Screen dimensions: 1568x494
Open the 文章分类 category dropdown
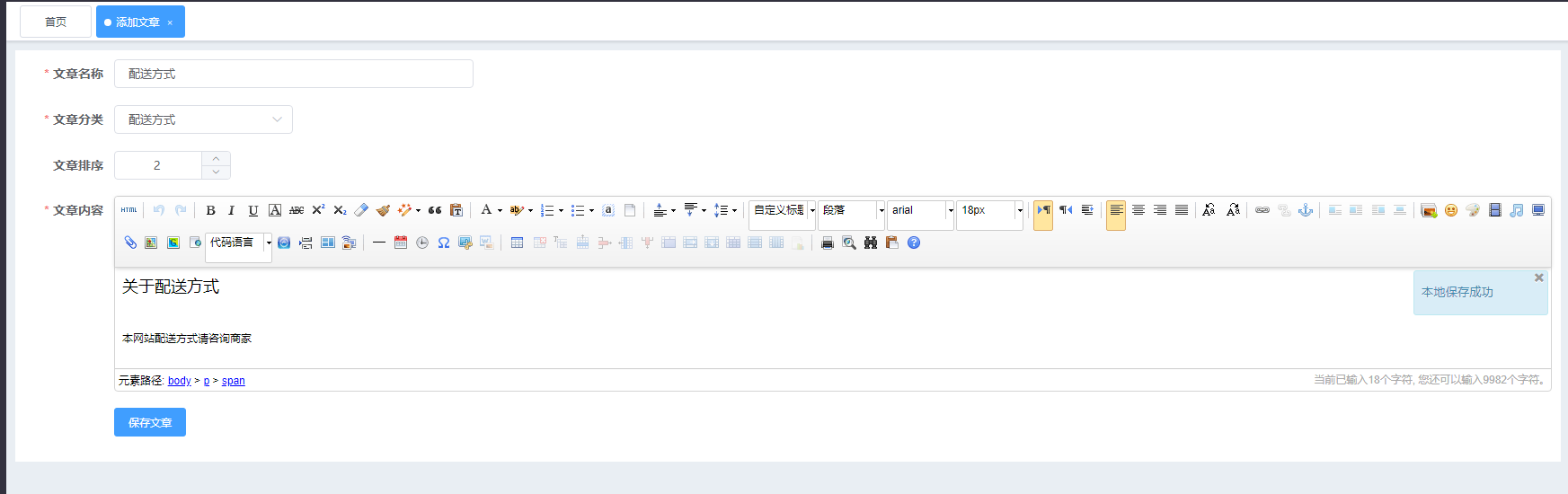click(x=203, y=119)
